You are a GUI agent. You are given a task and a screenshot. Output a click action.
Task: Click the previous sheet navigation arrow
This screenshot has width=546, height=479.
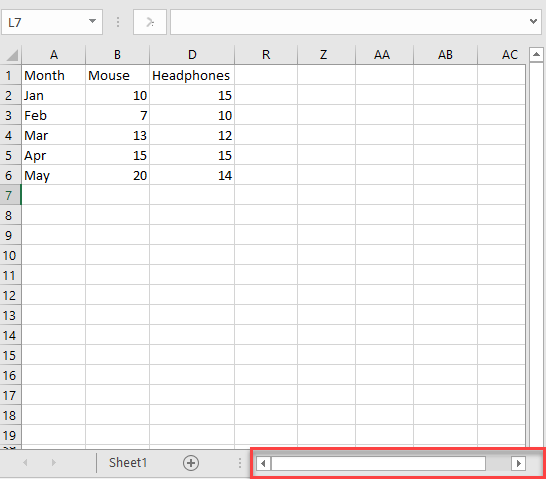tap(25, 463)
